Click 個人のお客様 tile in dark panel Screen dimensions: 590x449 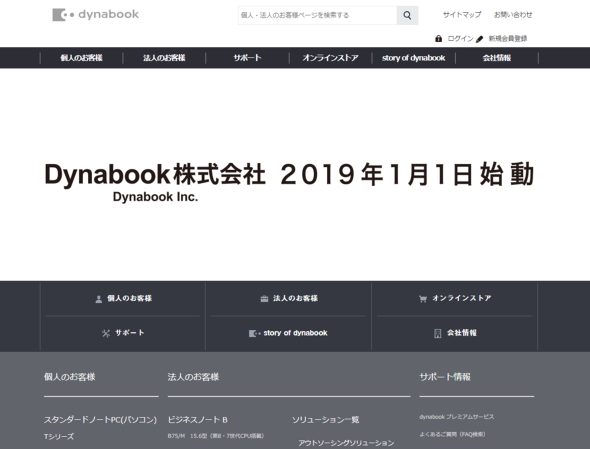click(x=123, y=298)
